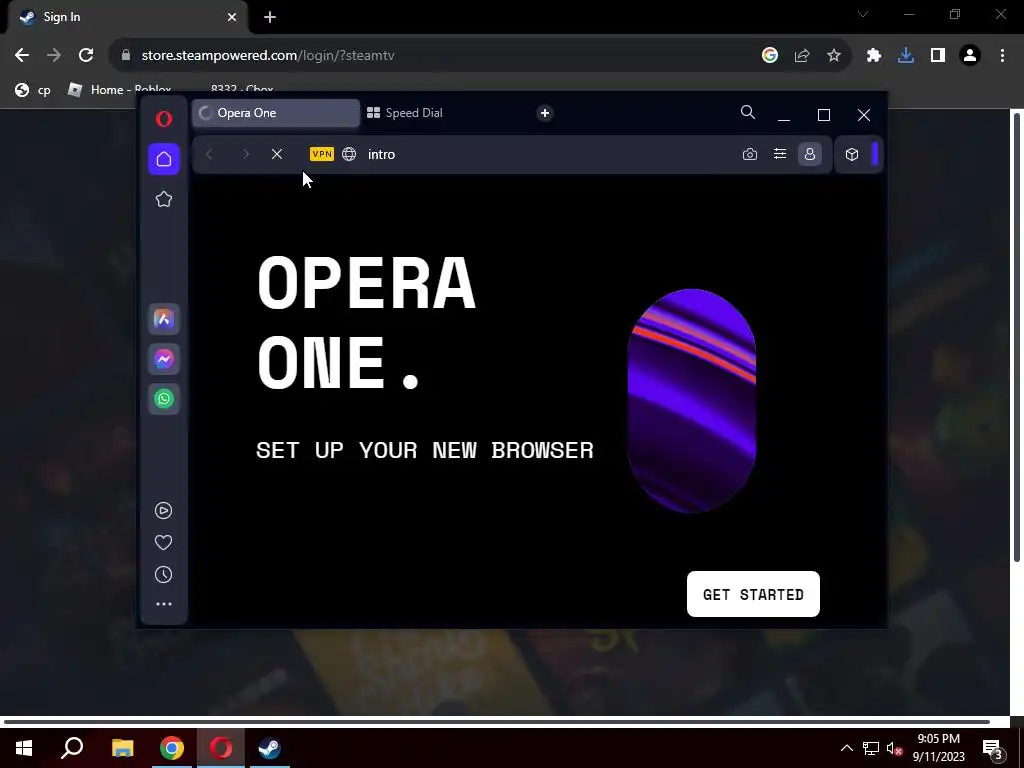
Task: Click the muted volume tray icon
Action: click(x=895, y=748)
